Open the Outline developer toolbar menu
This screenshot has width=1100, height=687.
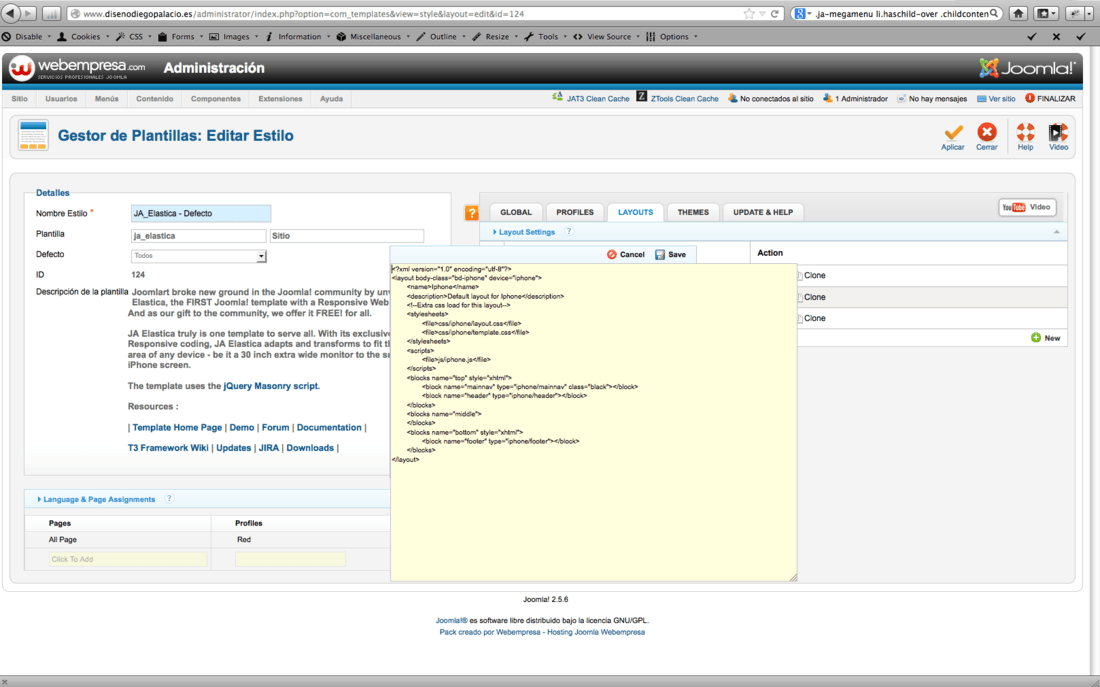tap(441, 36)
